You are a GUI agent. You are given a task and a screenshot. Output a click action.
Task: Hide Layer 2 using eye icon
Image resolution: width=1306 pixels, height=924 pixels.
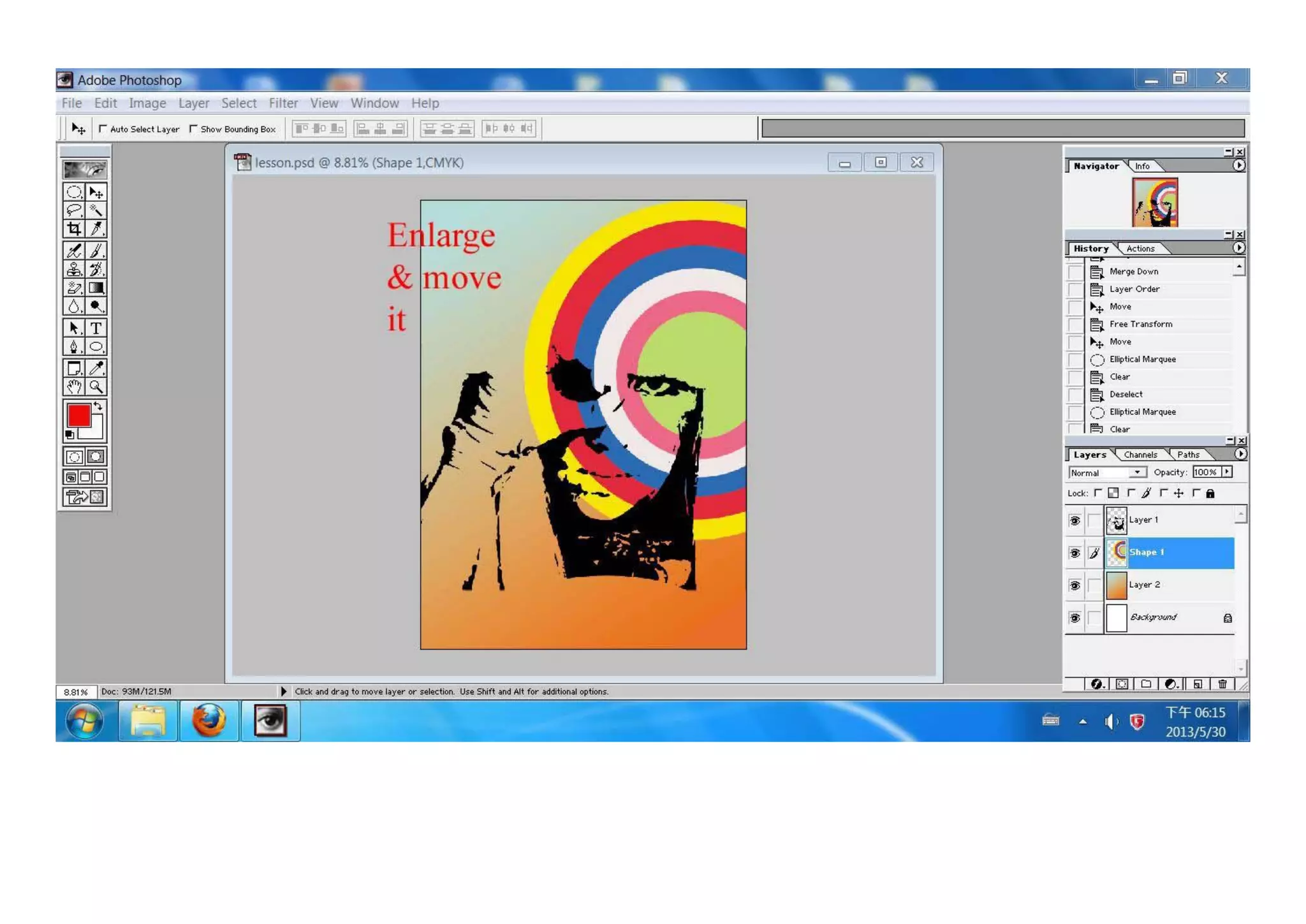click(1075, 585)
